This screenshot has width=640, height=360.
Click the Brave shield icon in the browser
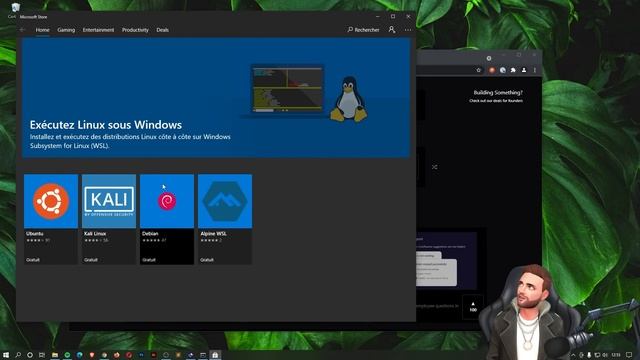pyautogui.click(x=492, y=70)
